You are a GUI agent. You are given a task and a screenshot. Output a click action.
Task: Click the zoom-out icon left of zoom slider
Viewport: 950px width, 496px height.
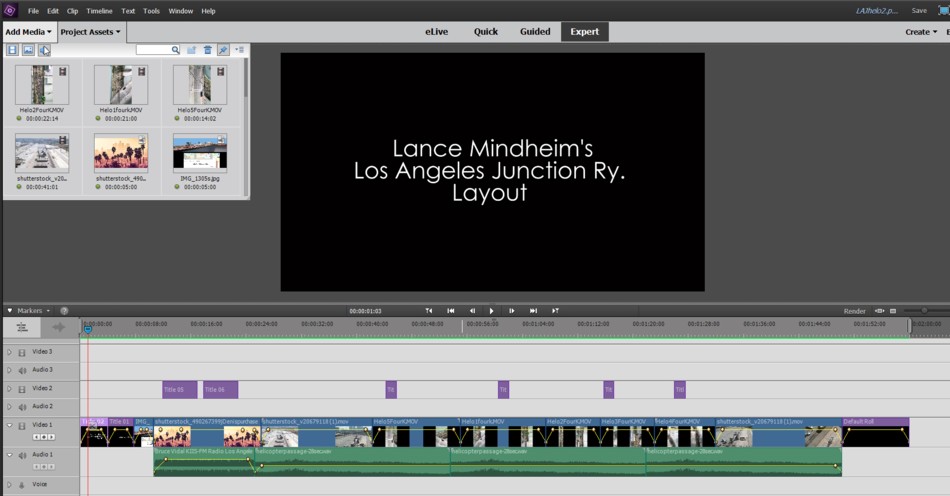click(892, 311)
